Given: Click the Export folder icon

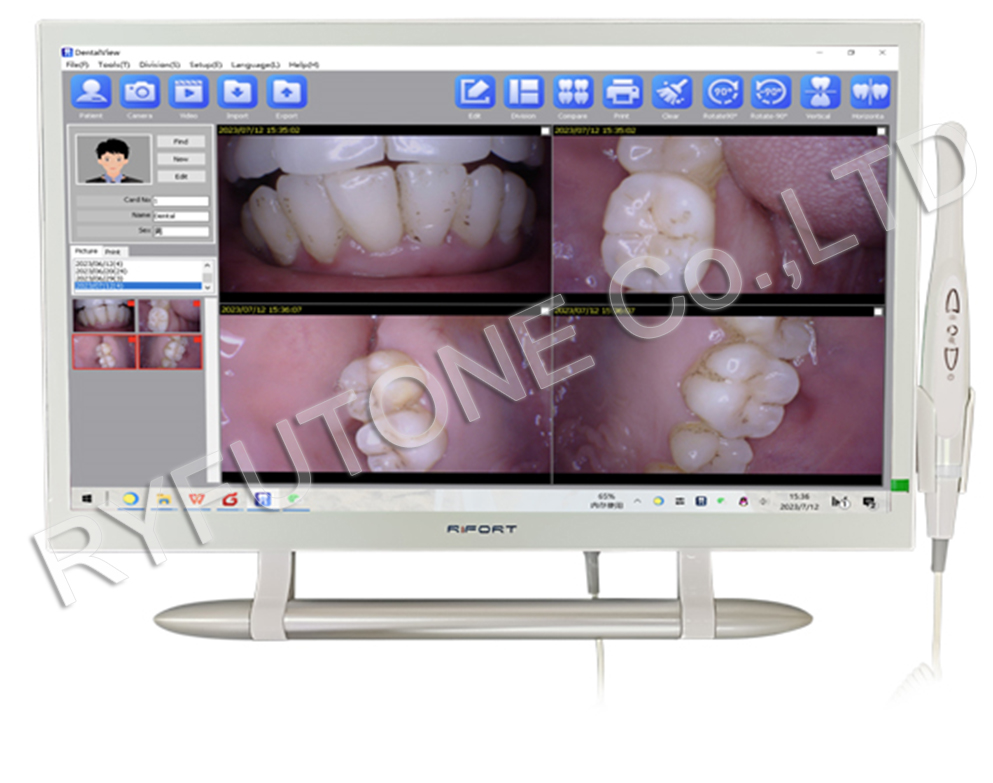Looking at the screenshot, I should [286, 92].
